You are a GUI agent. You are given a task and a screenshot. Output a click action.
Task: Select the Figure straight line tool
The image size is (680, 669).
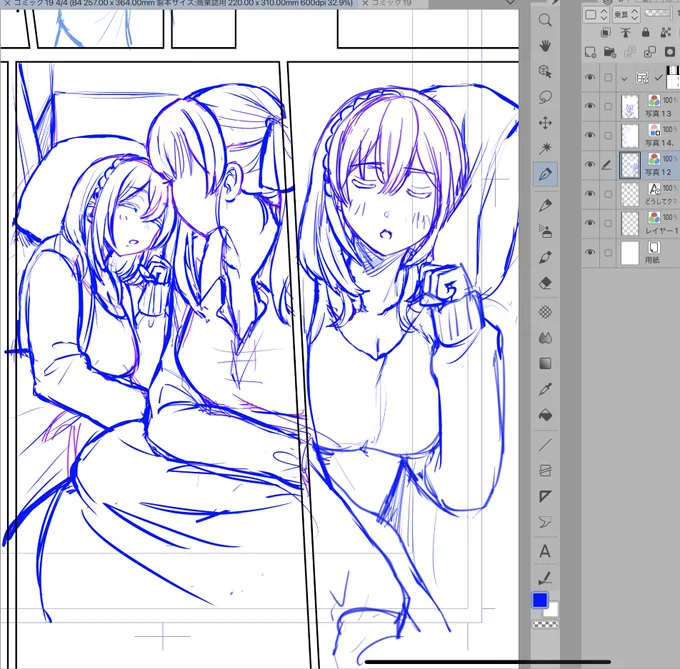(545, 445)
